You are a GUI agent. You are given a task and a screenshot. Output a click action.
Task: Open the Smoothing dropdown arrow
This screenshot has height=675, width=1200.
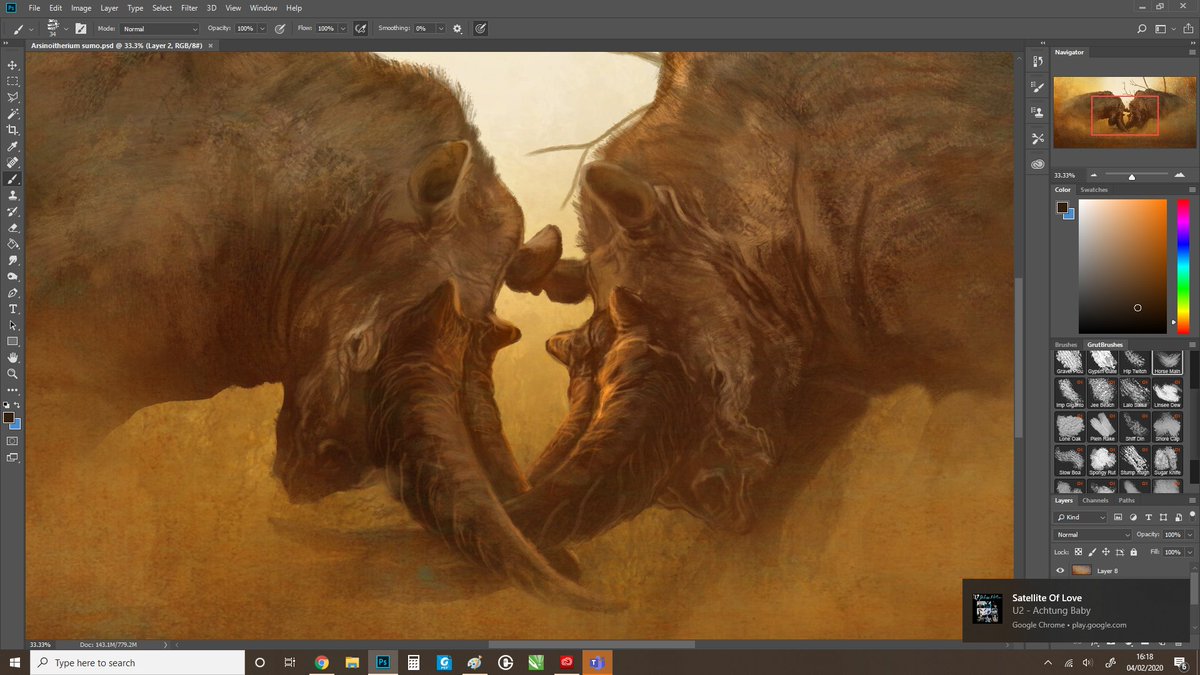[x=440, y=29]
